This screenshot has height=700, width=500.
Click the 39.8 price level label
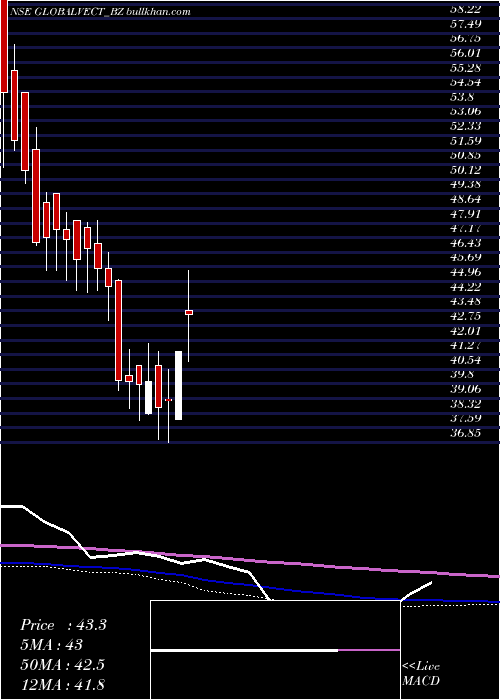pos(462,375)
